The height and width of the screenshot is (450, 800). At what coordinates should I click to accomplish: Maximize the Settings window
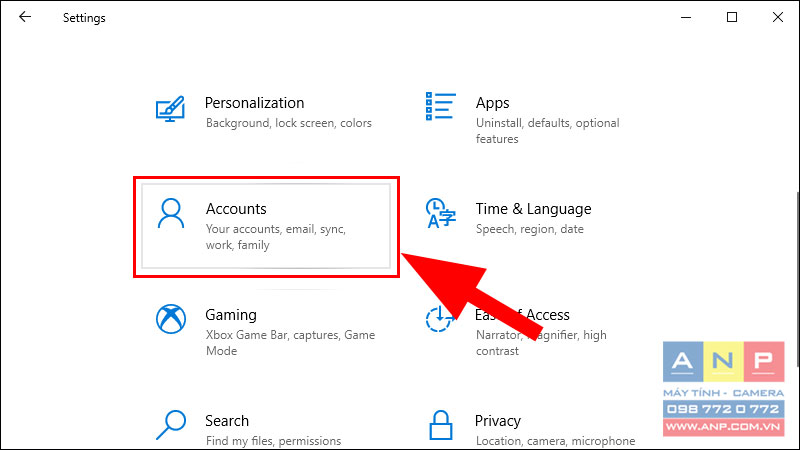click(x=732, y=17)
